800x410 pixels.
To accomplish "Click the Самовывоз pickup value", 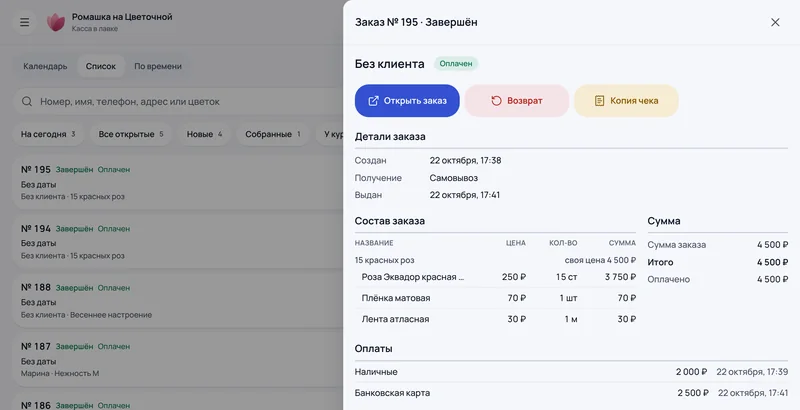I will (x=454, y=178).
